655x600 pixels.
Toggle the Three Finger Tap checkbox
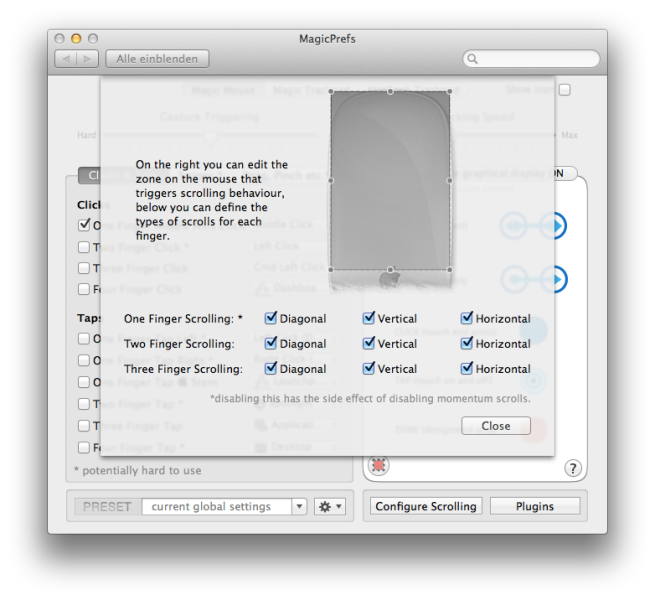pos(84,426)
